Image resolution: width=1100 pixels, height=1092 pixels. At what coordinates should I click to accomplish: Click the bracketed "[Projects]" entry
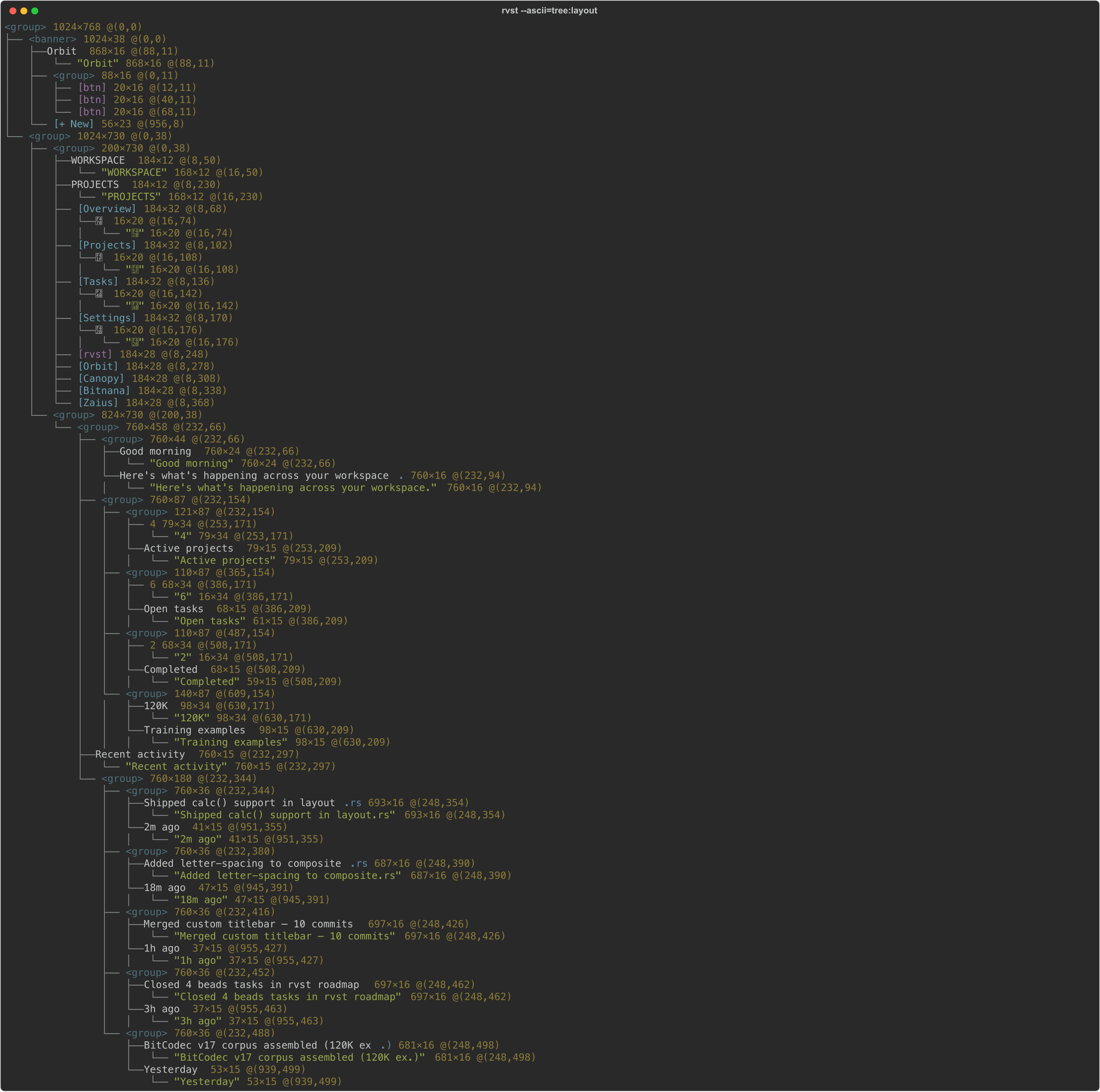(107, 245)
